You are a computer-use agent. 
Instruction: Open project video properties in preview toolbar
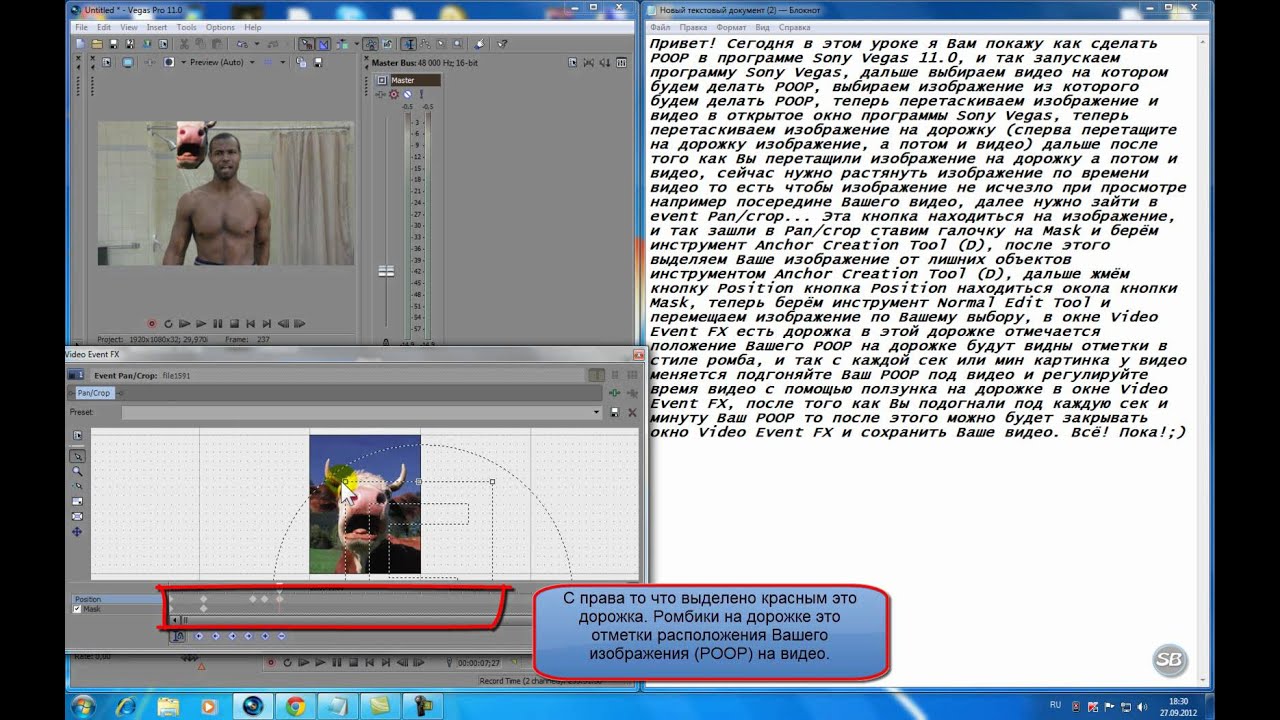click(106, 62)
